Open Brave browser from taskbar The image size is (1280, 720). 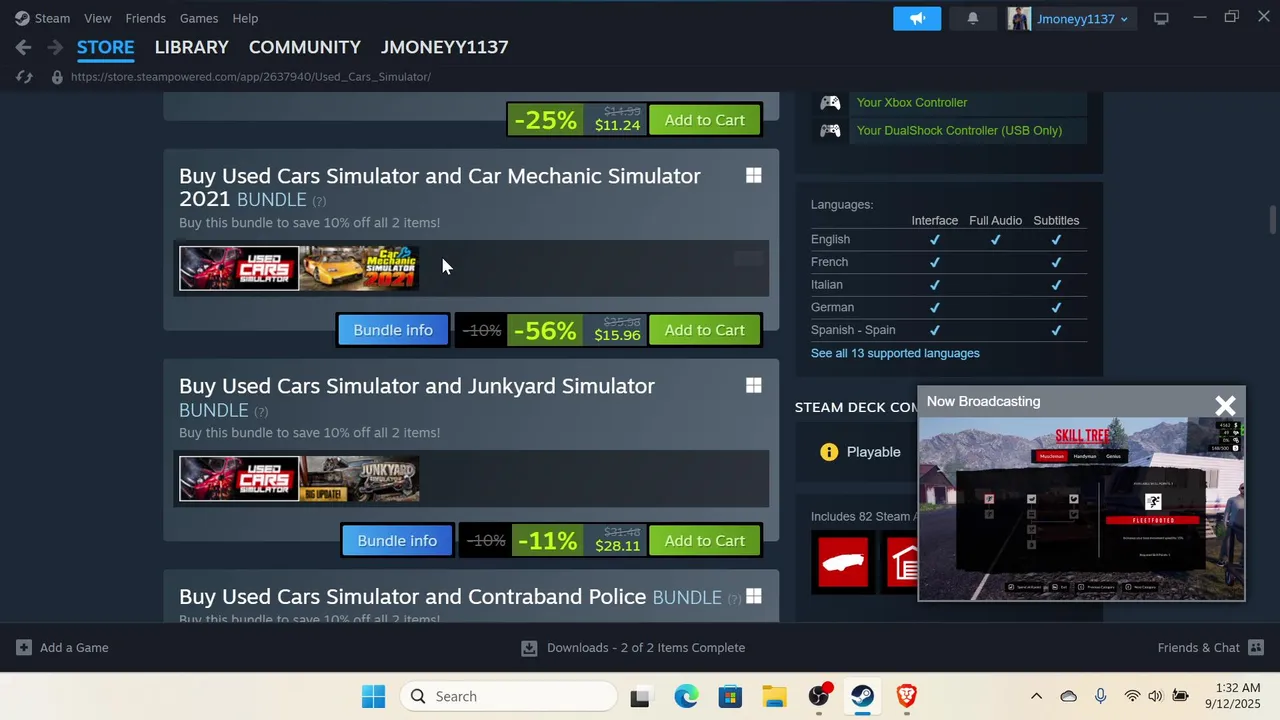[906, 696]
